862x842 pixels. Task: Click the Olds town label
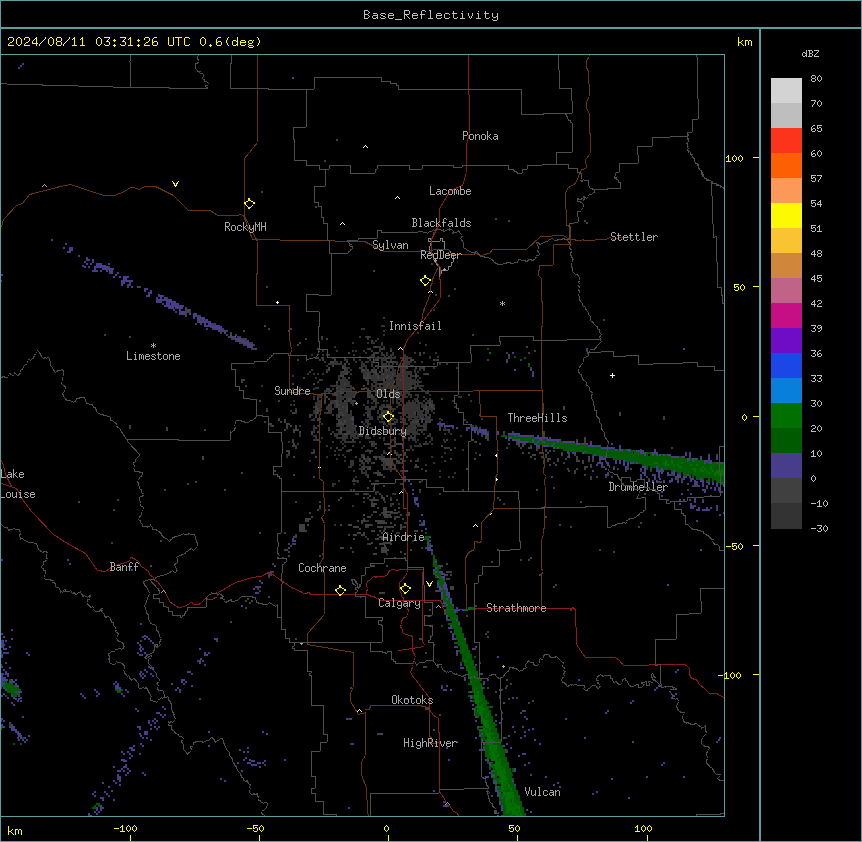coord(388,394)
